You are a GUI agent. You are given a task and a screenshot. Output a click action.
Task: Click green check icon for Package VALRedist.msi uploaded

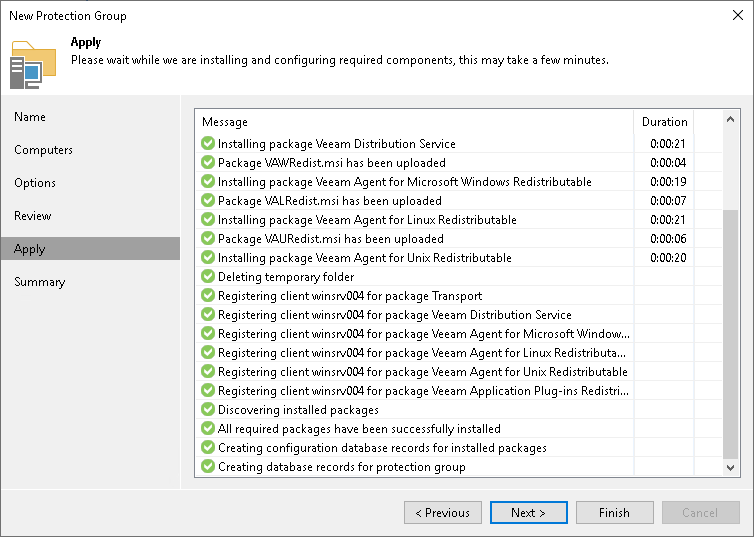coord(208,200)
